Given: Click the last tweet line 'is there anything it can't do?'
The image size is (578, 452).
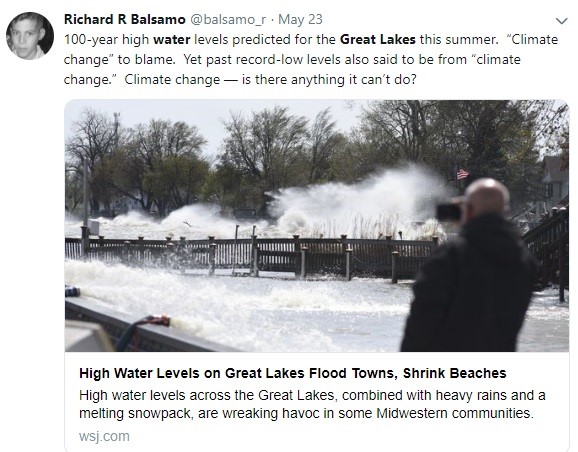Looking at the screenshot, I should (x=329, y=79).
